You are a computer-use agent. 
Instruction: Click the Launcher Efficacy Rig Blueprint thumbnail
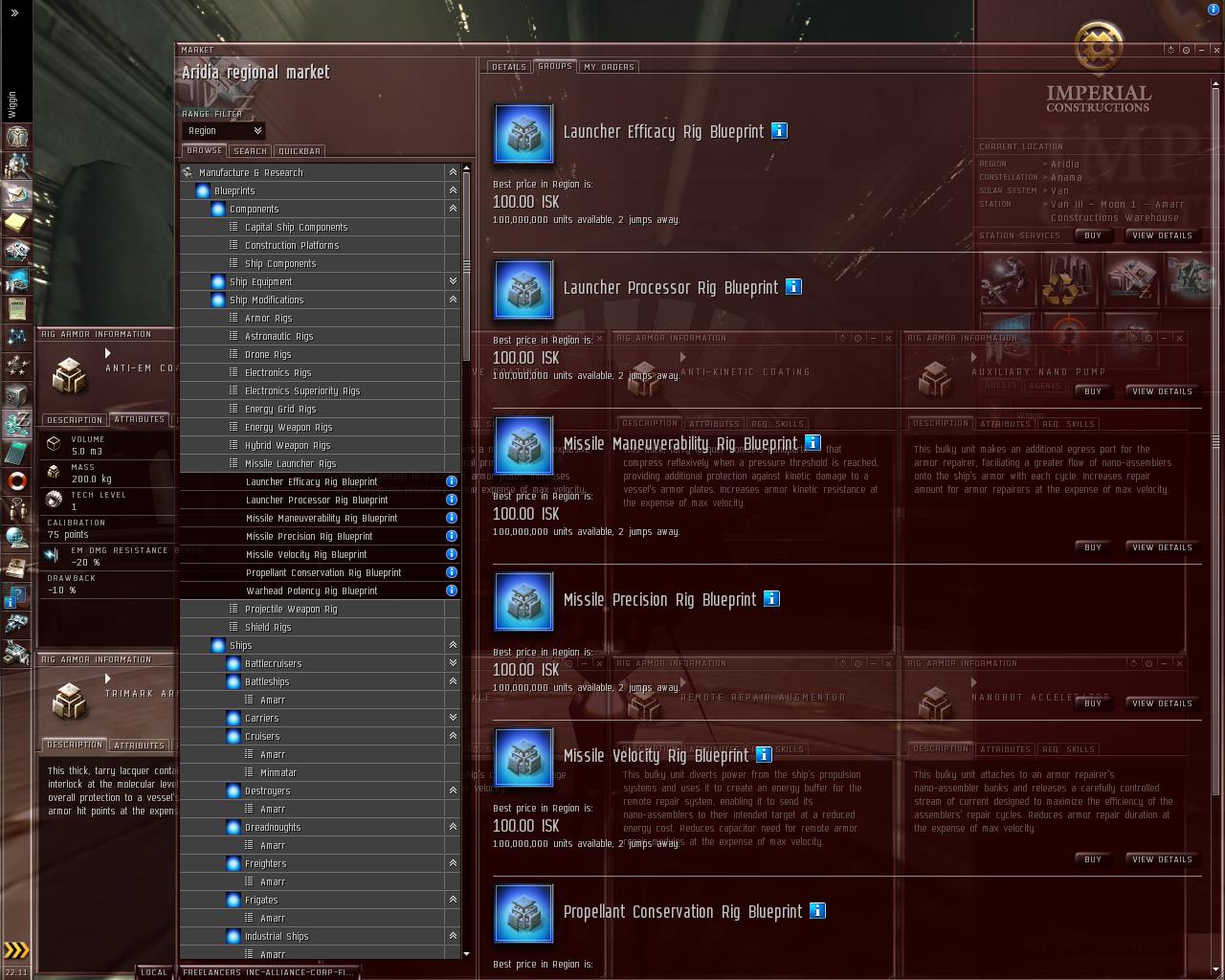[523, 133]
